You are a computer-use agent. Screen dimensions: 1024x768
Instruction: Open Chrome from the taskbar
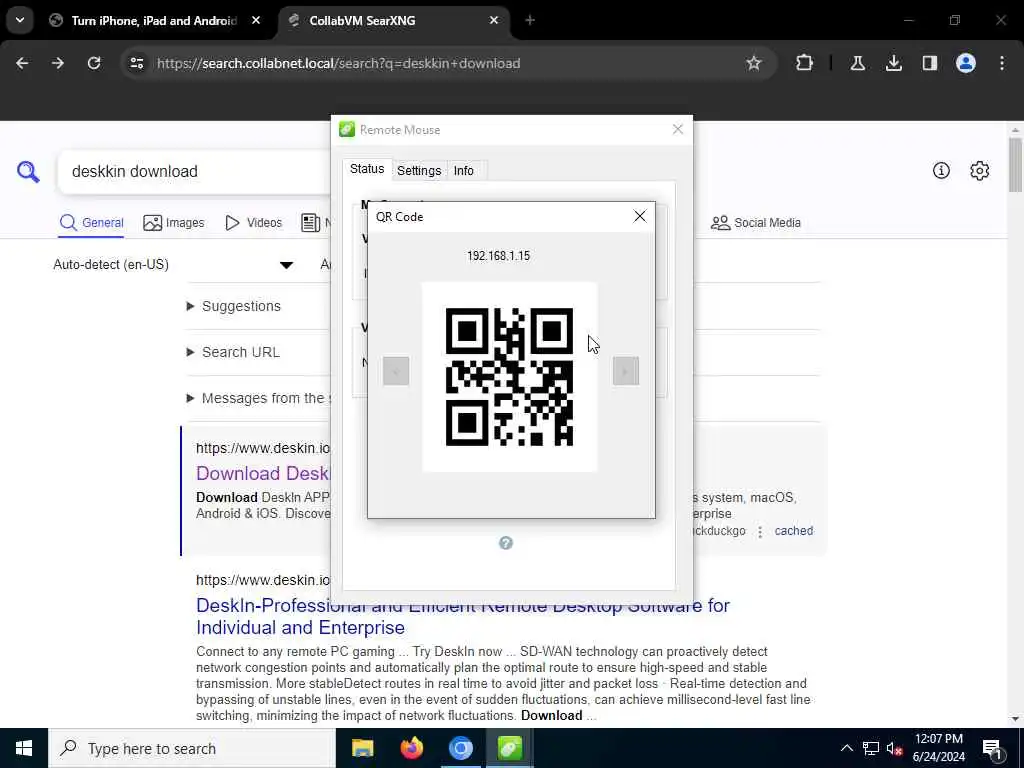[x=460, y=748]
